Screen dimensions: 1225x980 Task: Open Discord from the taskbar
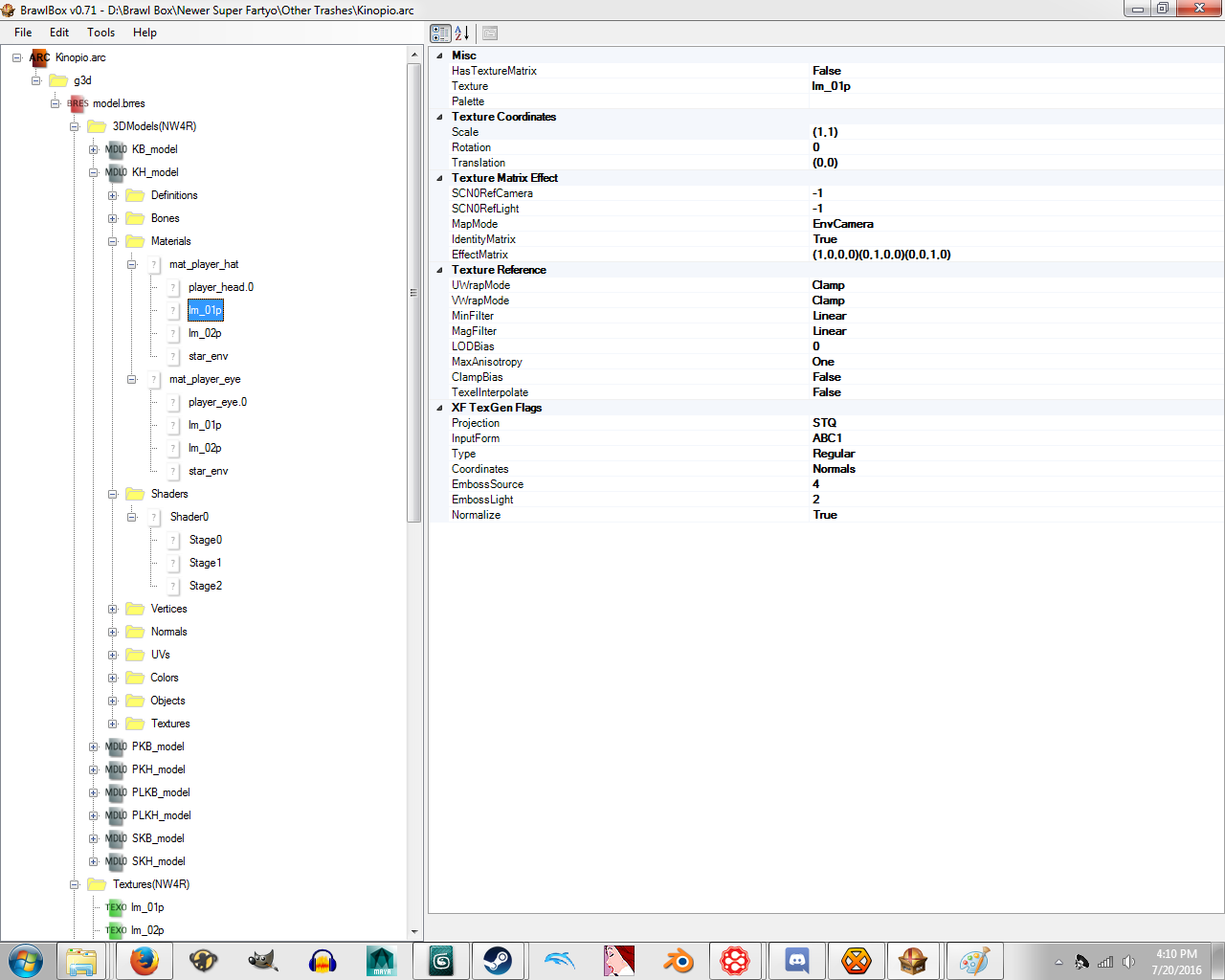click(x=796, y=960)
